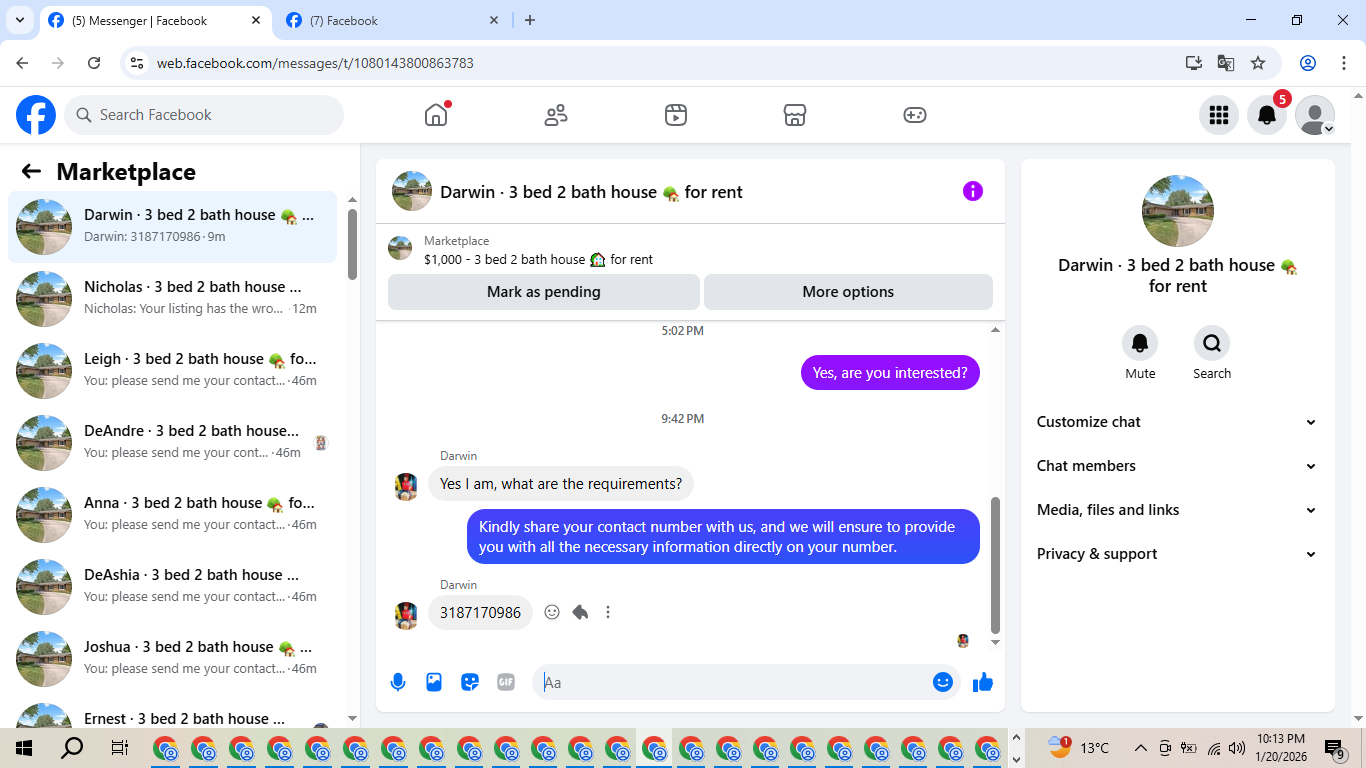The image size is (1366, 768).
Task: Open the Facebook menu grid icon
Action: [1218, 115]
